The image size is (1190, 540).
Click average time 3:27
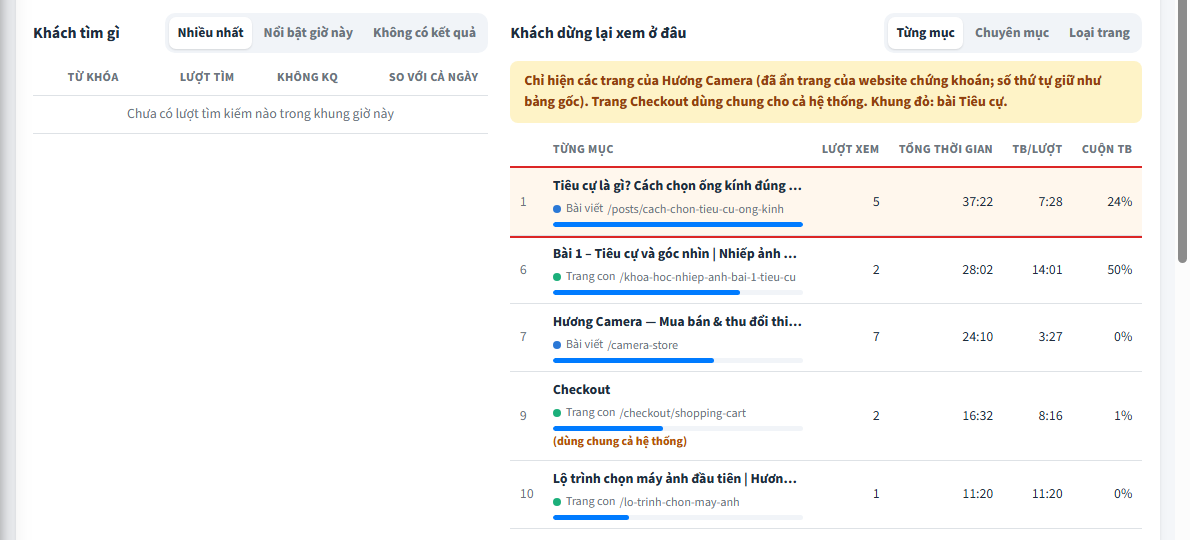click(x=1050, y=338)
